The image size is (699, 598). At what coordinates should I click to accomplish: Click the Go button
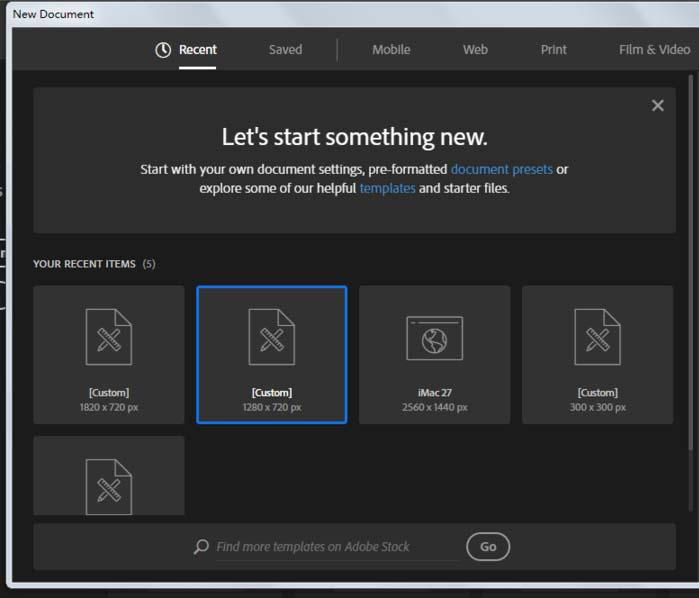click(x=488, y=547)
